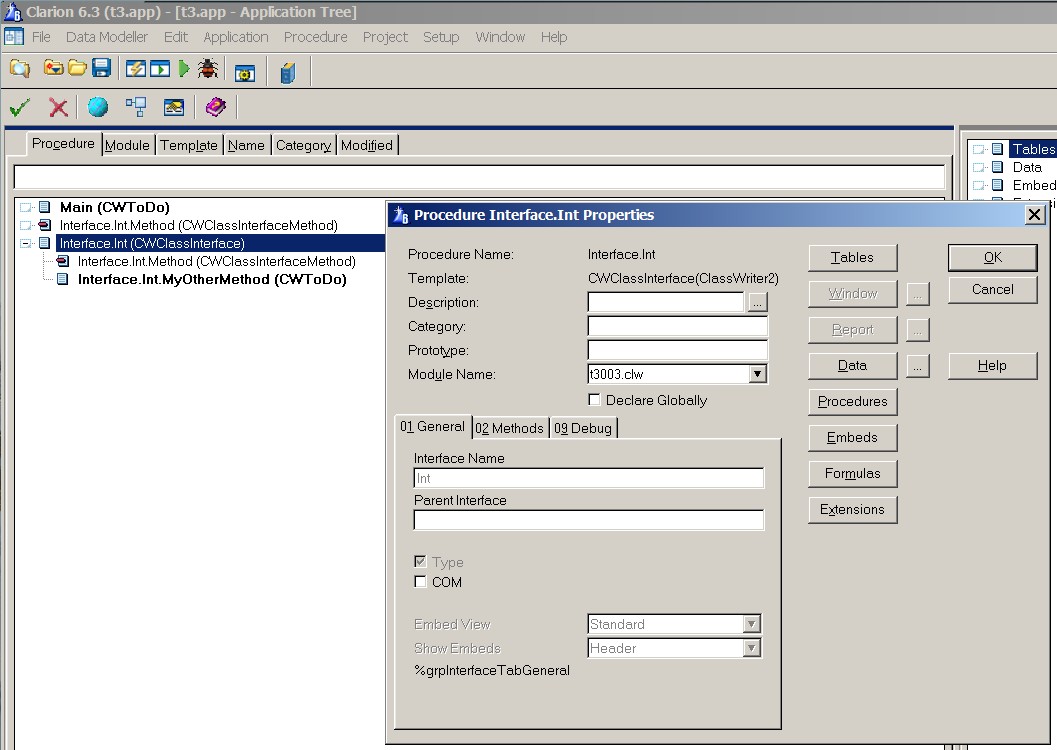This screenshot has width=1057, height=750.
Task: Click the Description input field
Action: point(666,303)
